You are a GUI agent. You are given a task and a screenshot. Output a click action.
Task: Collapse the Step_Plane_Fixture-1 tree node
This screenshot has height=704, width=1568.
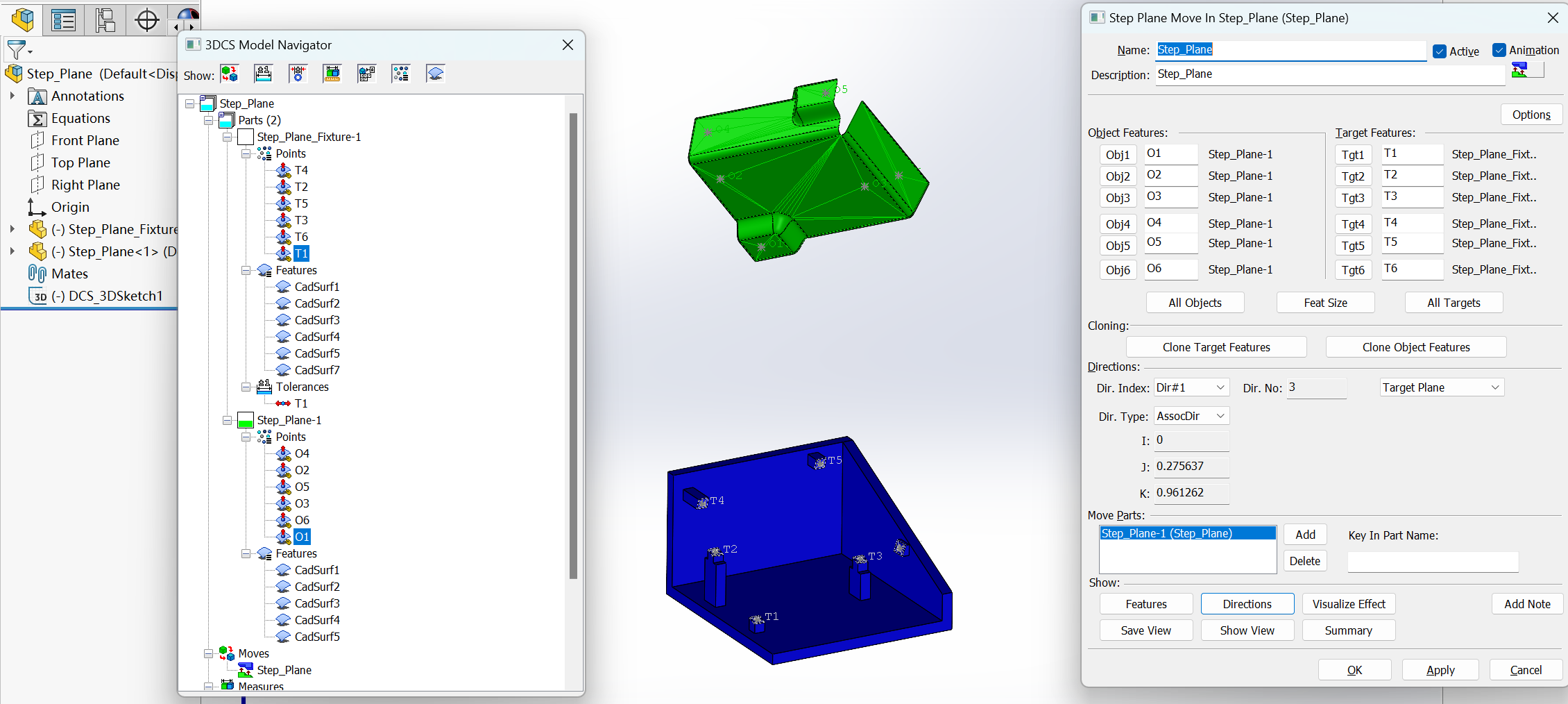[x=227, y=137]
